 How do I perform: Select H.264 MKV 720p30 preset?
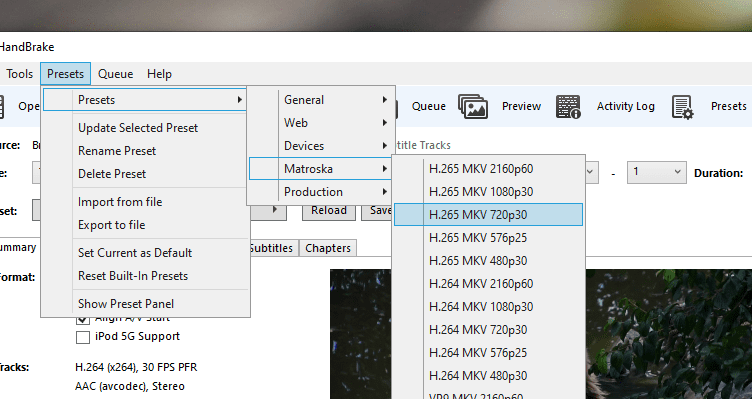click(488, 330)
